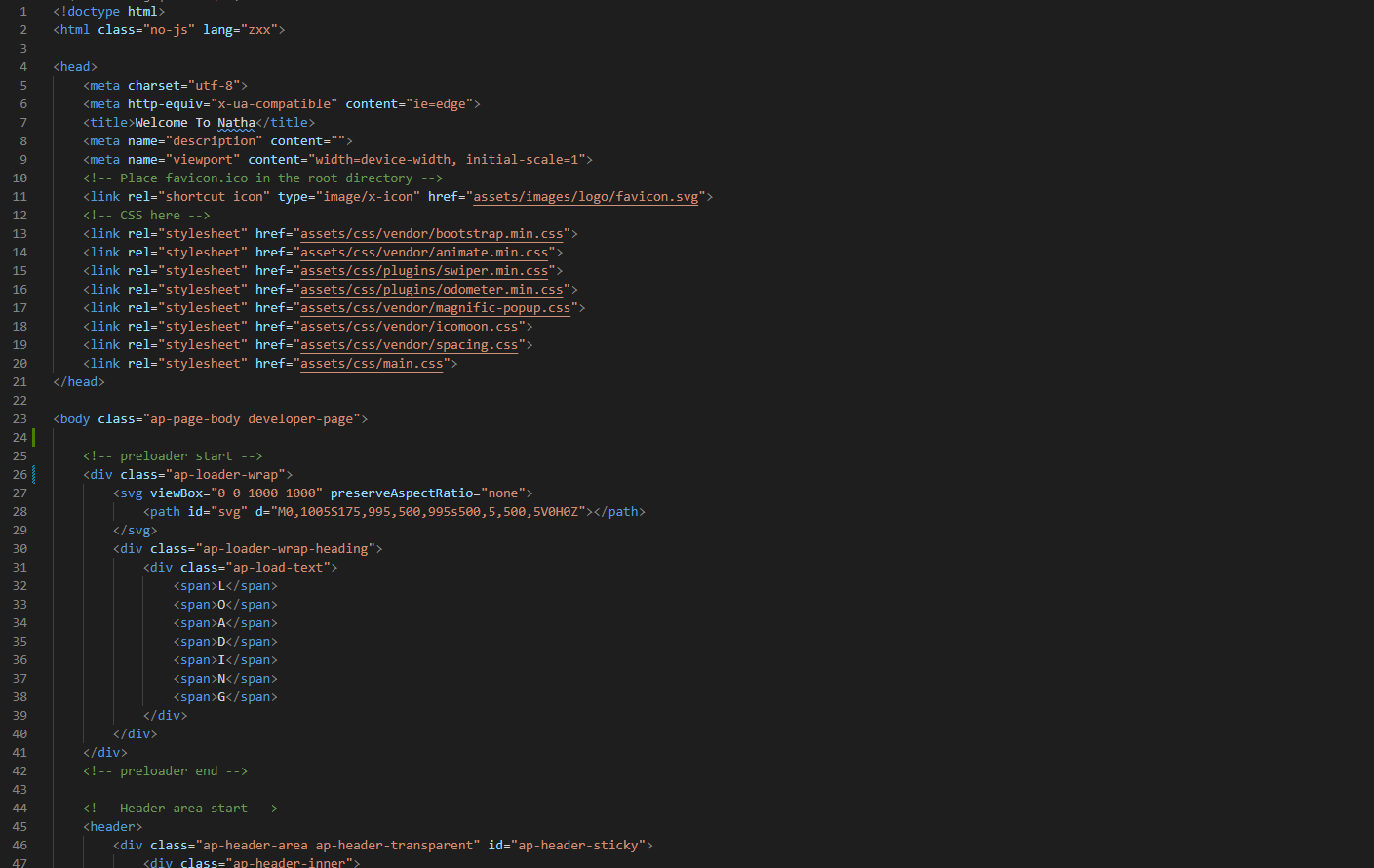Click the "Header area start" comment

tap(180, 809)
